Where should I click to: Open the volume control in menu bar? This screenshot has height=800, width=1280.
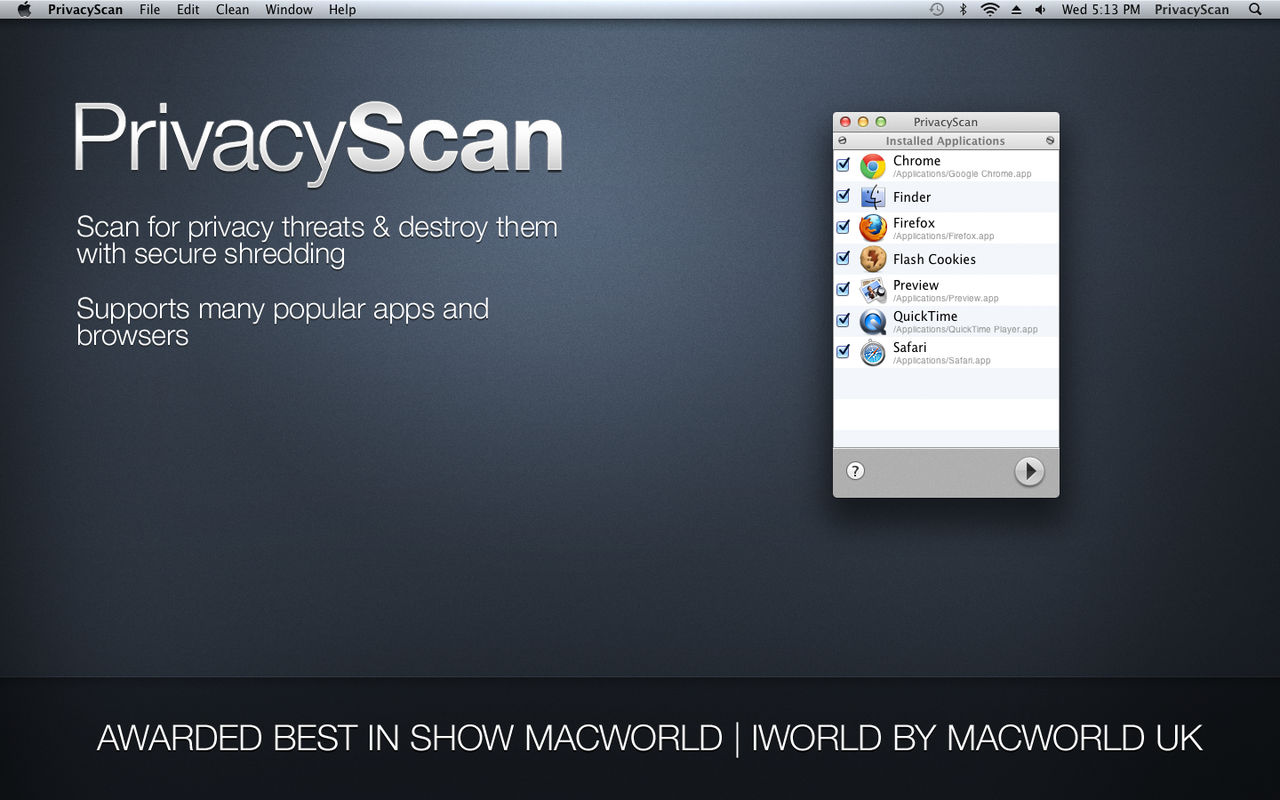coord(1040,9)
